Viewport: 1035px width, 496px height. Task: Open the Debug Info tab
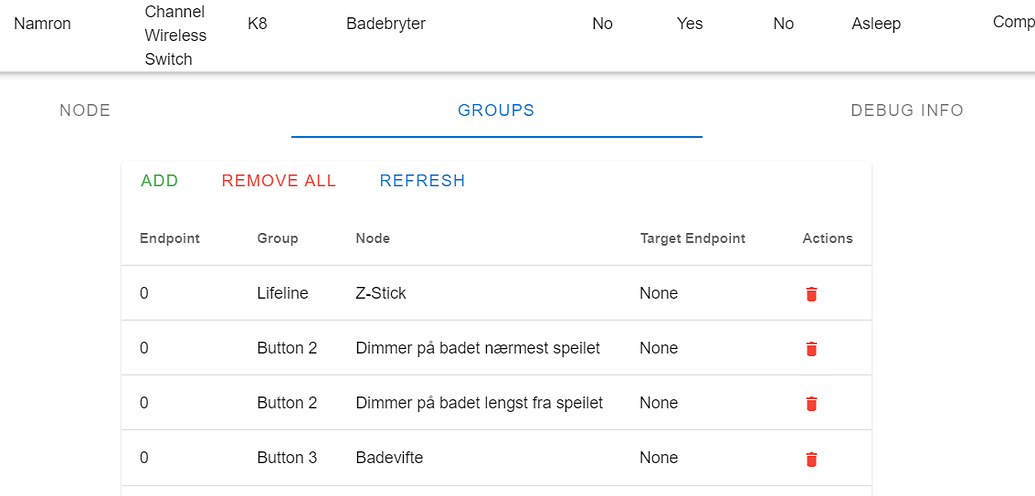[x=907, y=110]
